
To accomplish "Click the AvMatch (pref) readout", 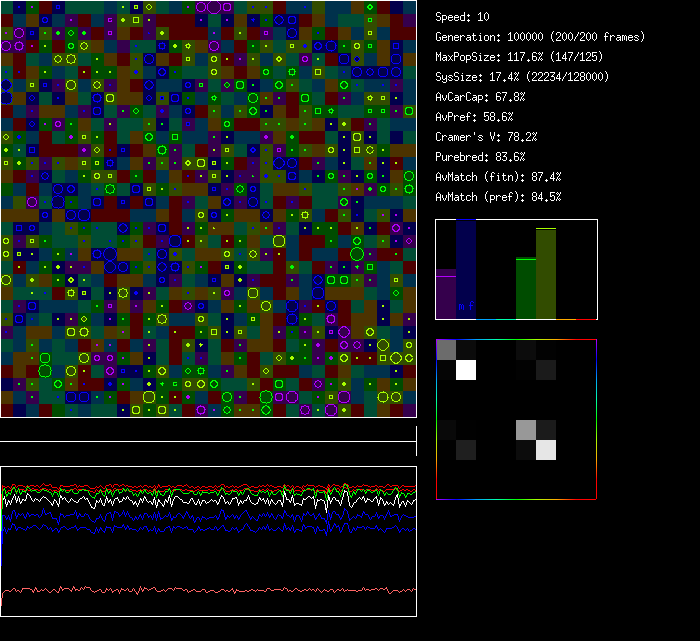I will tap(498, 197).
